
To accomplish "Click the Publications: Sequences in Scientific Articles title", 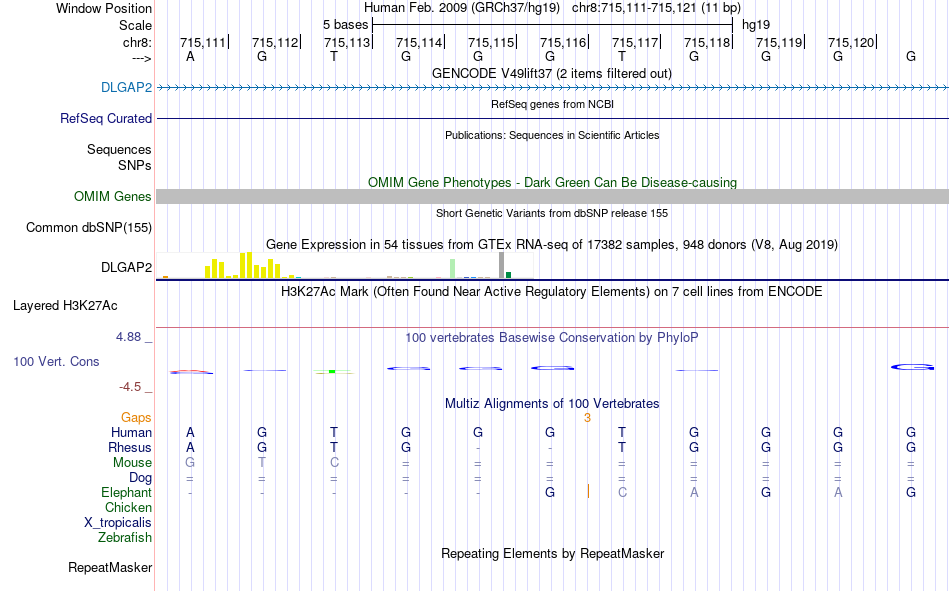I will 552,135.
